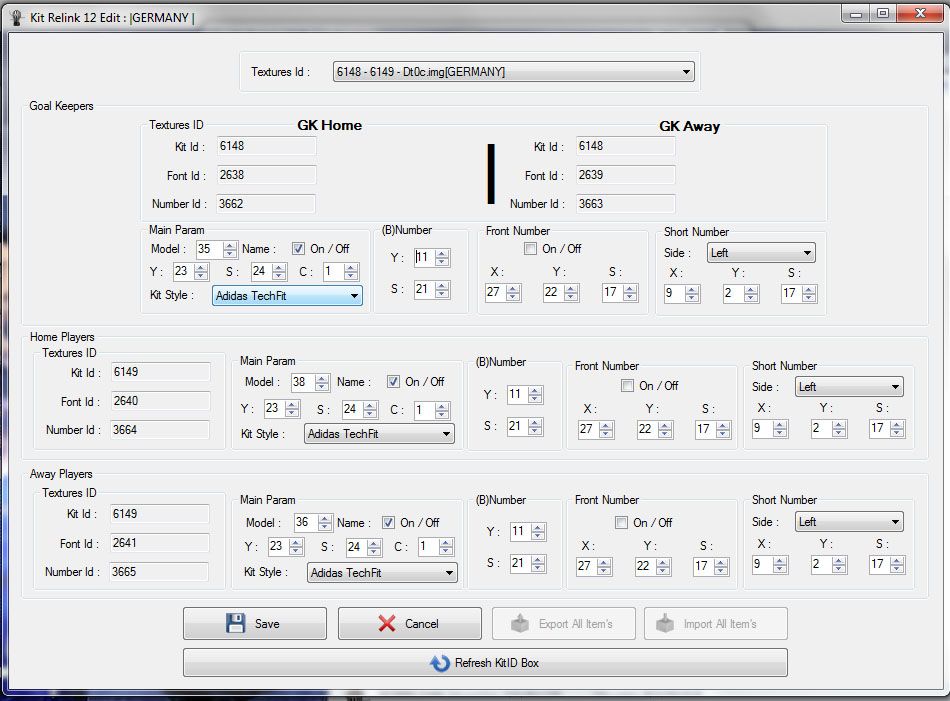Click the Kit Relink app icon in title bar
This screenshot has width=950, height=701.
pos(16,17)
